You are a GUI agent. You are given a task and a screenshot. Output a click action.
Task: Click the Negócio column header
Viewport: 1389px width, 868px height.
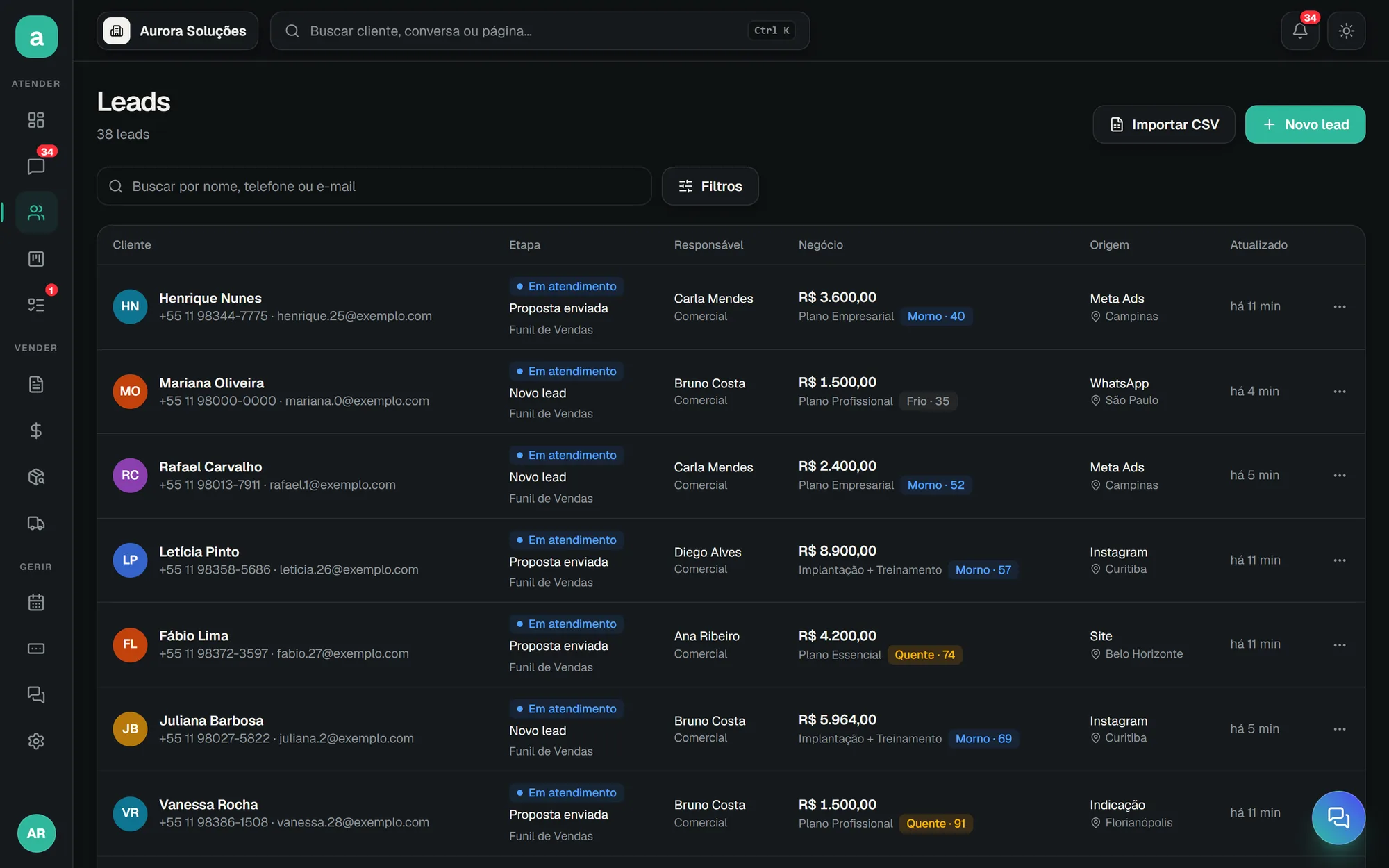coord(820,245)
